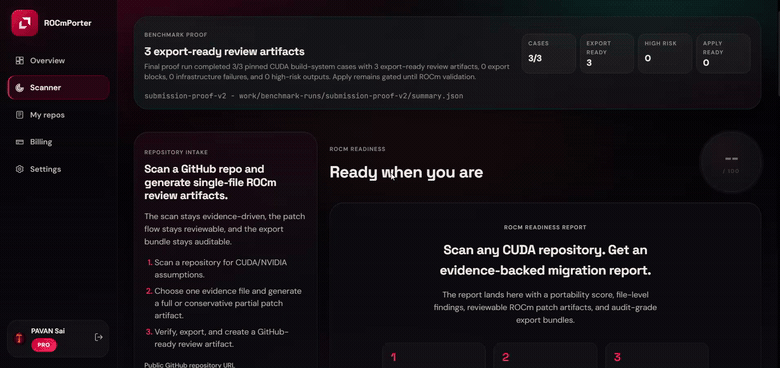
Task: Open the Overview page
Action: pos(59,61)
